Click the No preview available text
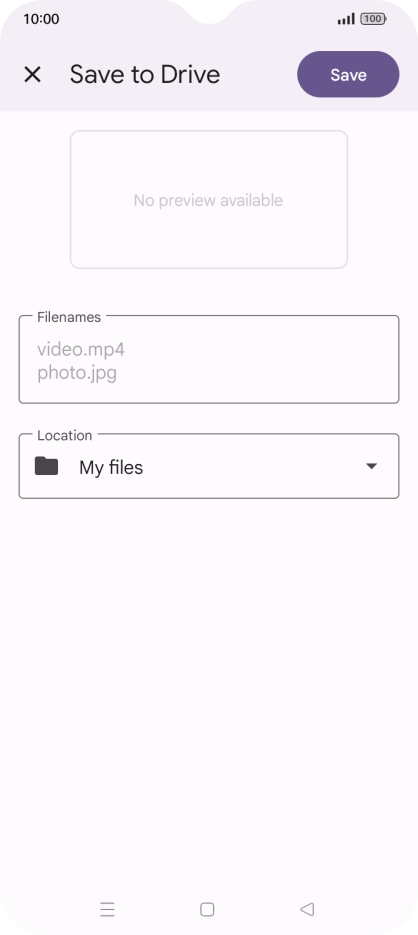This screenshot has width=418, height=935. pyautogui.click(x=208, y=200)
